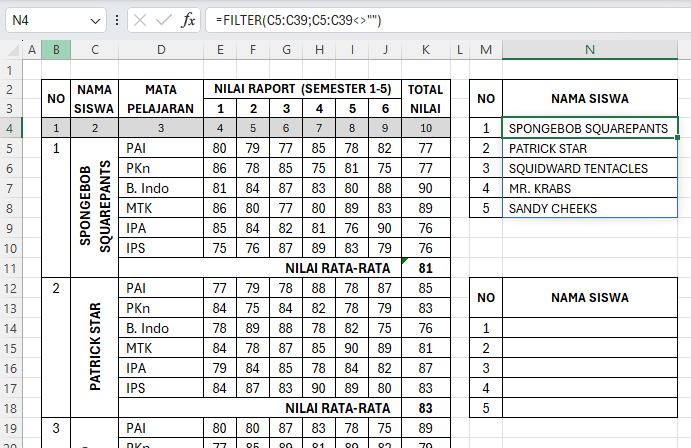
Task: Select column M header
Action: point(486,50)
